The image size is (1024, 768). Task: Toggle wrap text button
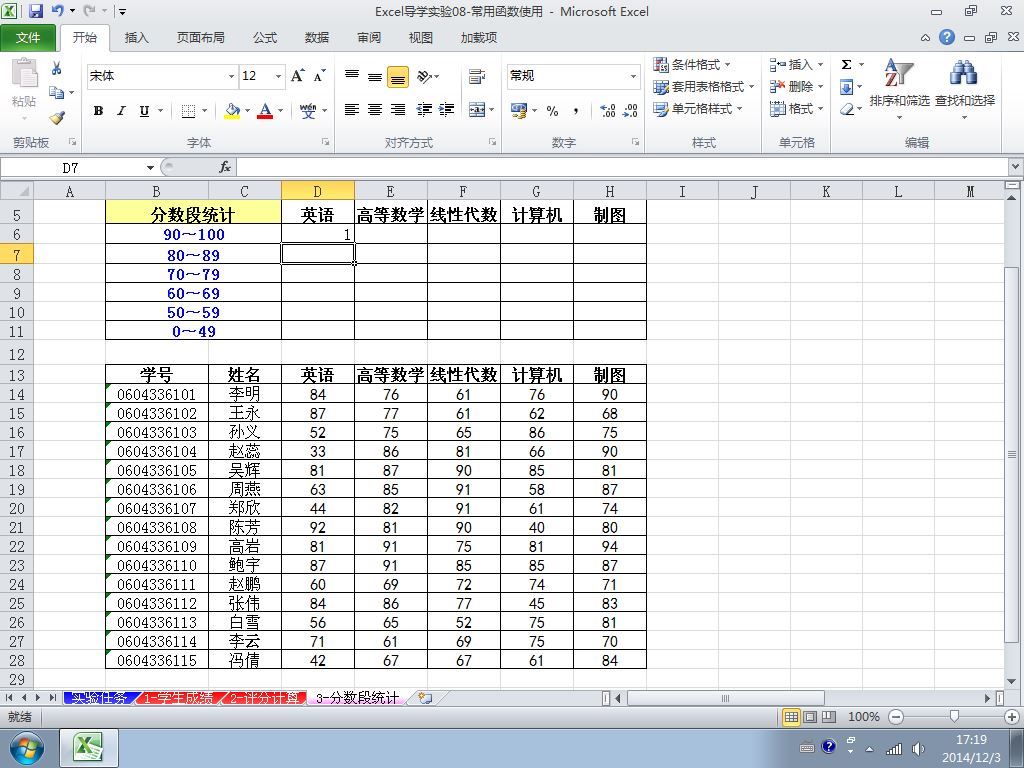click(x=477, y=76)
